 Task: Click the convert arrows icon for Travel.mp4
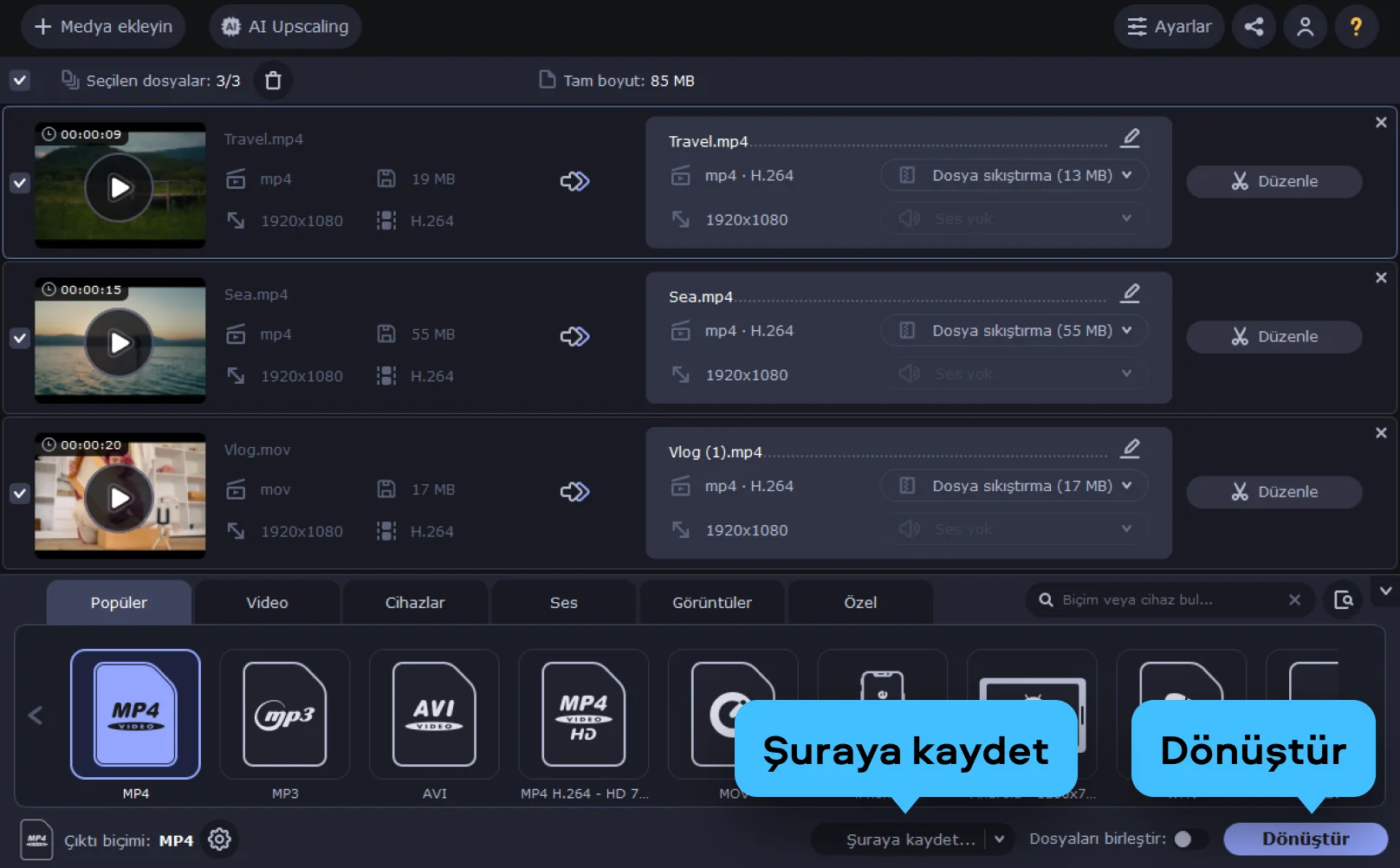(574, 181)
